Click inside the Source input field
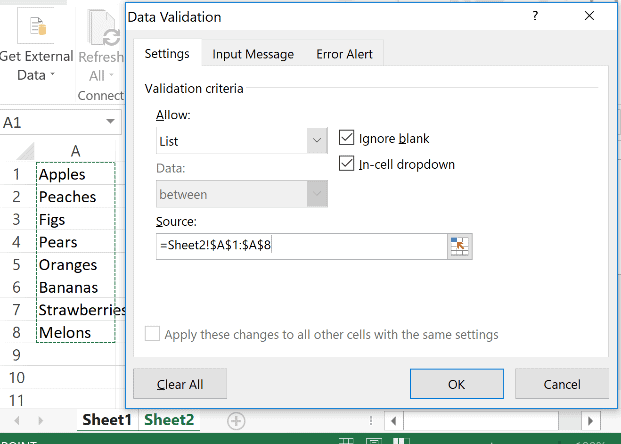The width and height of the screenshot is (621, 444). tap(300, 247)
